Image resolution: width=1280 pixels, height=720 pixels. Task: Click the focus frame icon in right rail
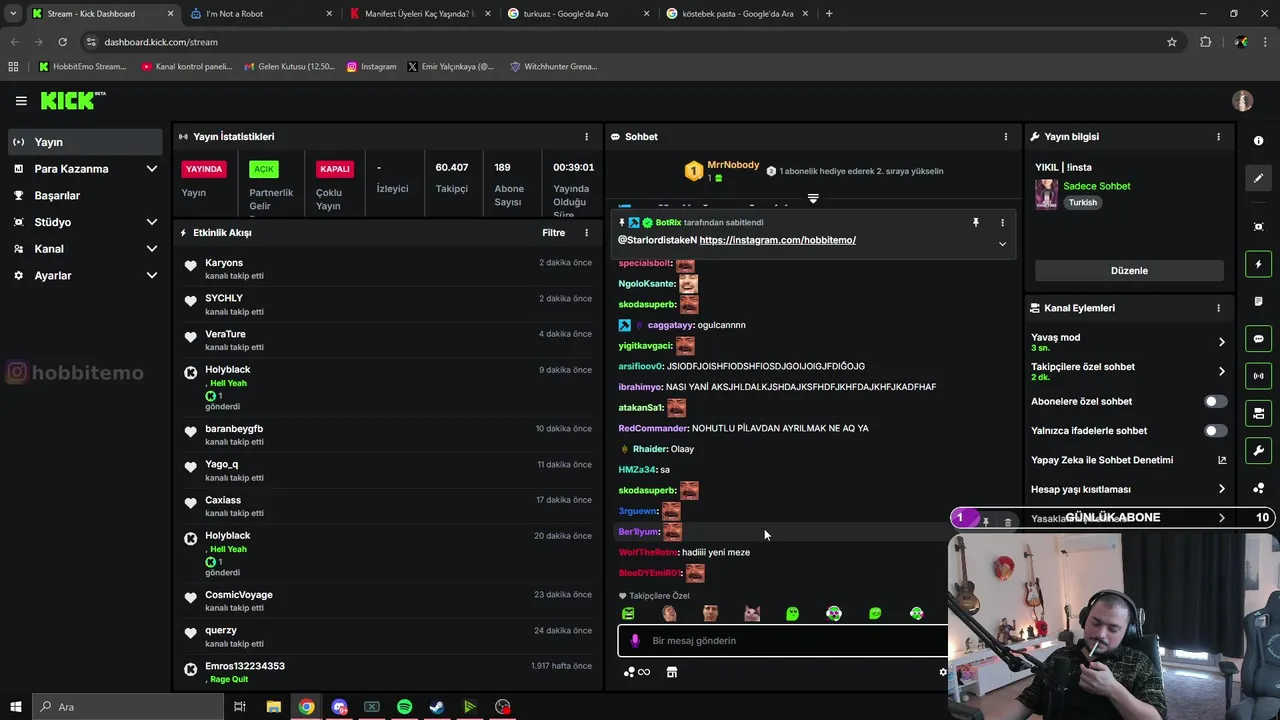pos(1258,227)
